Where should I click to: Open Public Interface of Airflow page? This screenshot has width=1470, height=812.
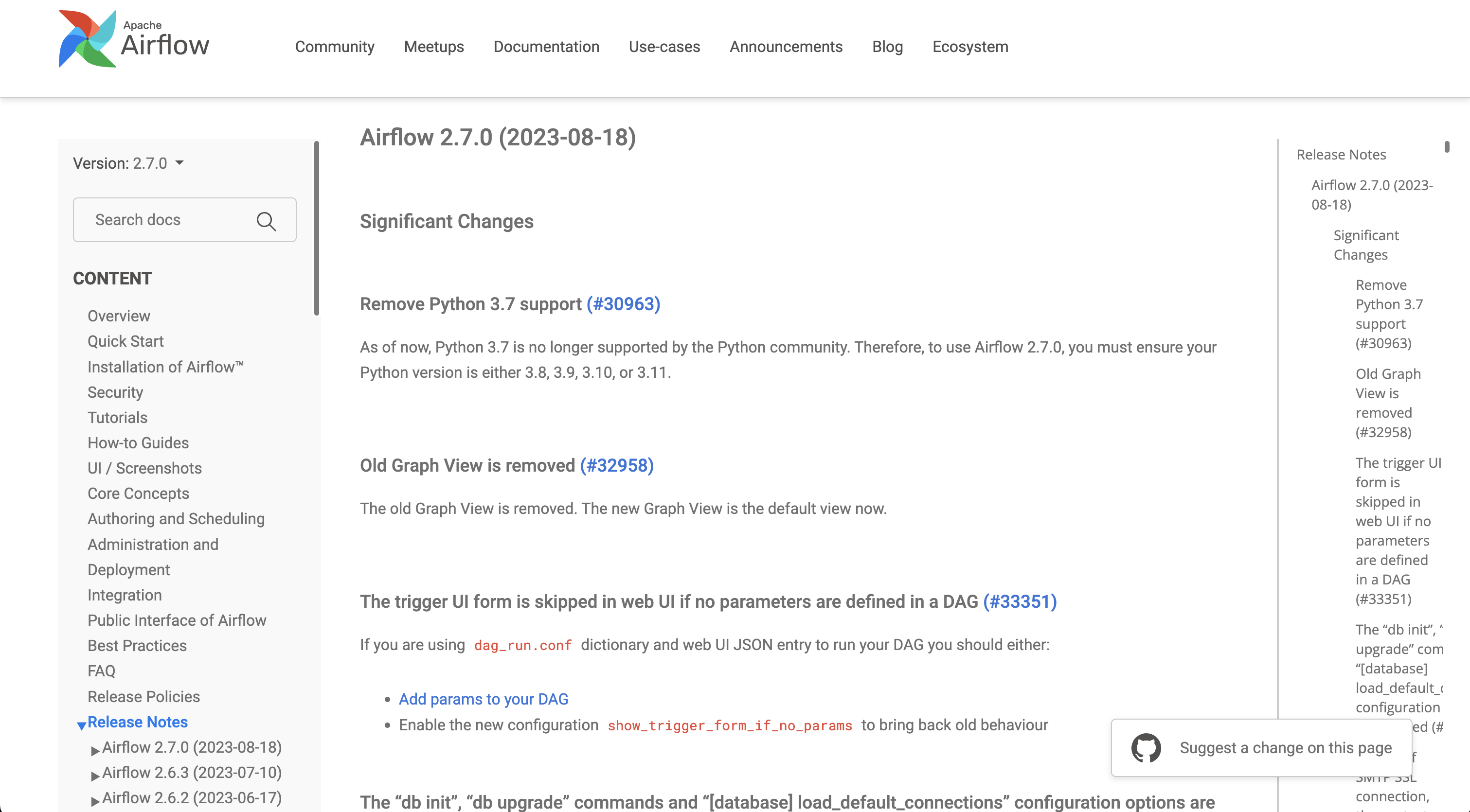coord(177,620)
